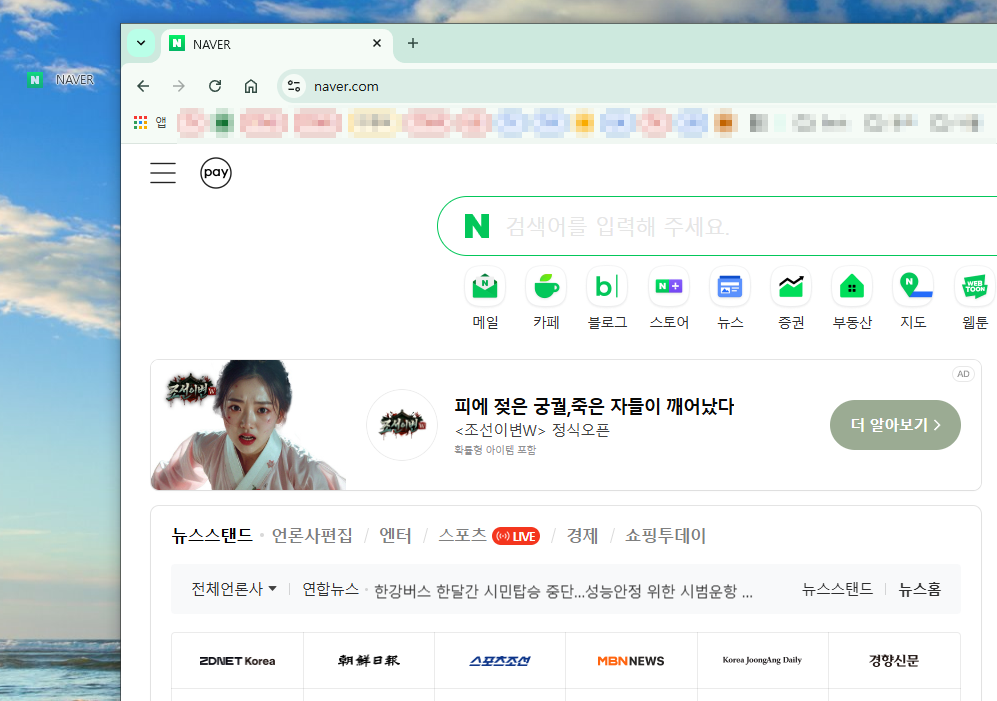Click the browser home icon
This screenshot has height=701, width=997.
point(251,86)
